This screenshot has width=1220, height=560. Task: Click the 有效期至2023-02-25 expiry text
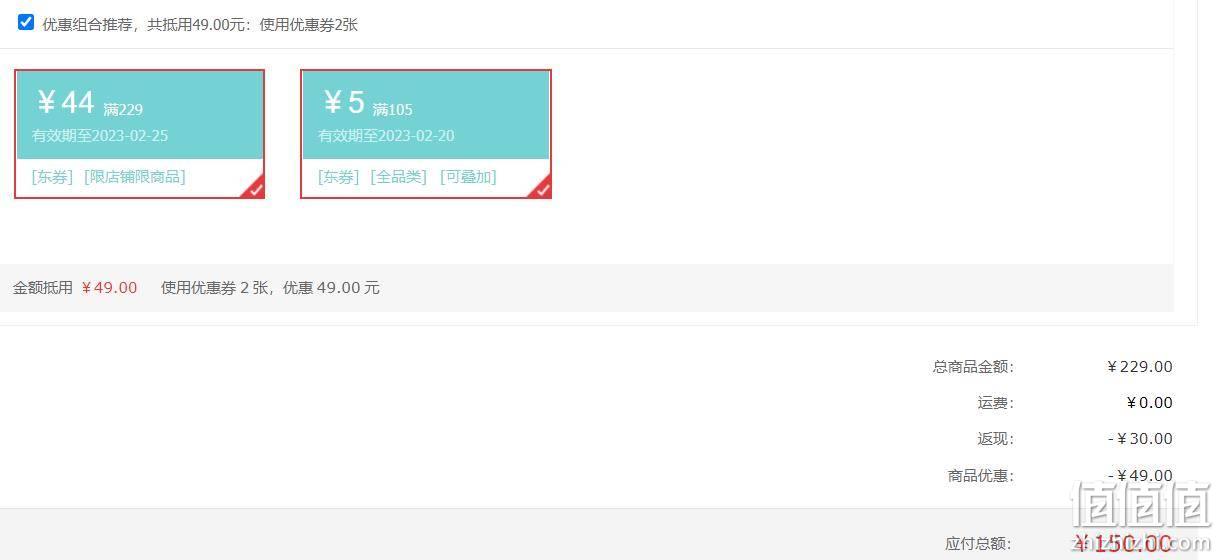pos(100,136)
